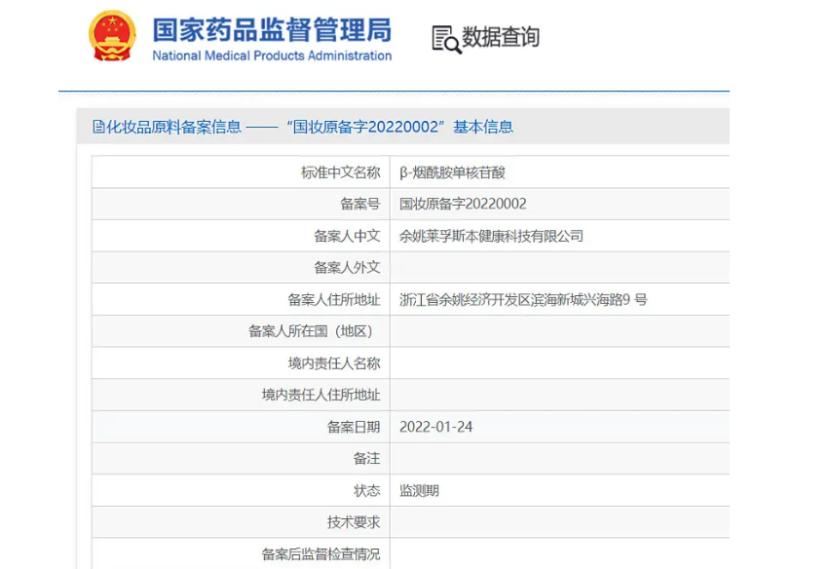Click the national emblem logo

tap(112, 38)
